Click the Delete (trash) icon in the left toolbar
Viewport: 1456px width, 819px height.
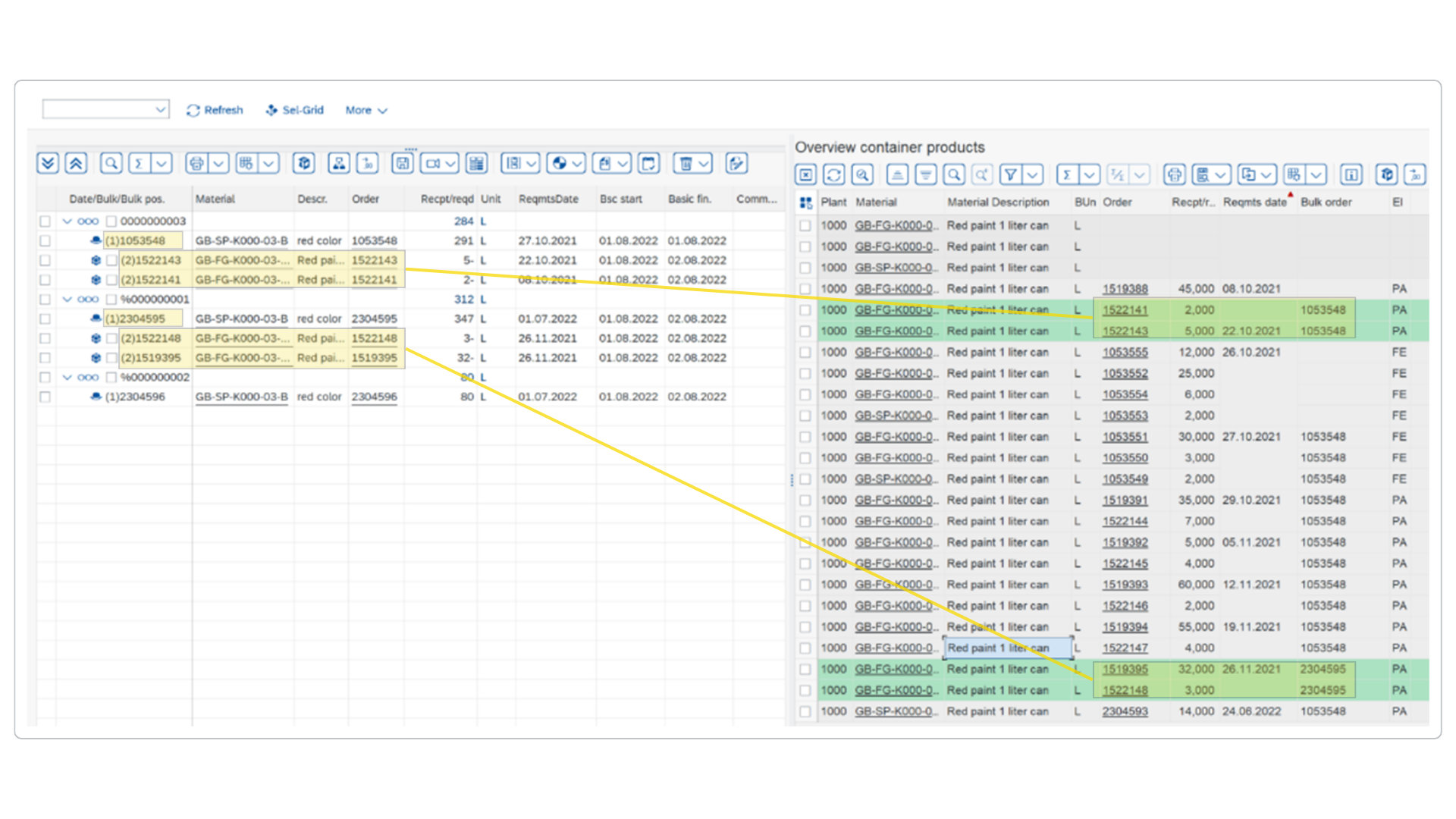click(686, 163)
